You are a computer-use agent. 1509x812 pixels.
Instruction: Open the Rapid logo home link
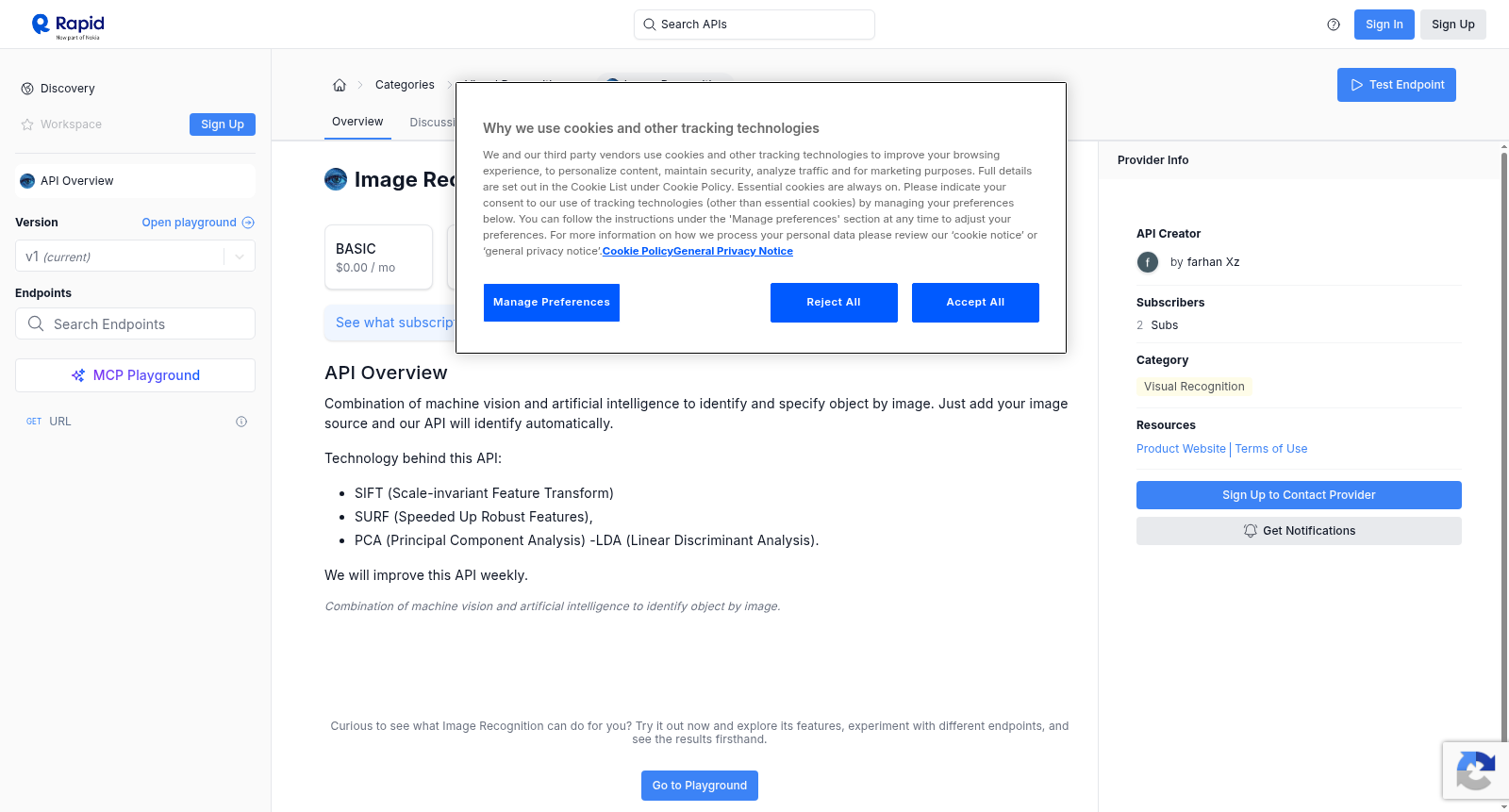(68, 25)
